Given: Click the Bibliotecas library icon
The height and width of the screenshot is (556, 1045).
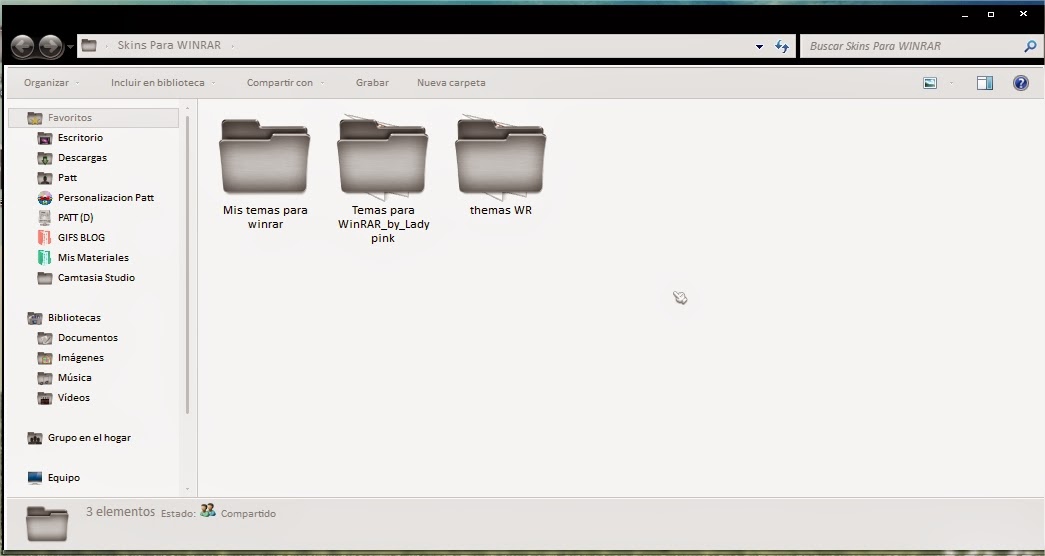Looking at the screenshot, I should (35, 318).
